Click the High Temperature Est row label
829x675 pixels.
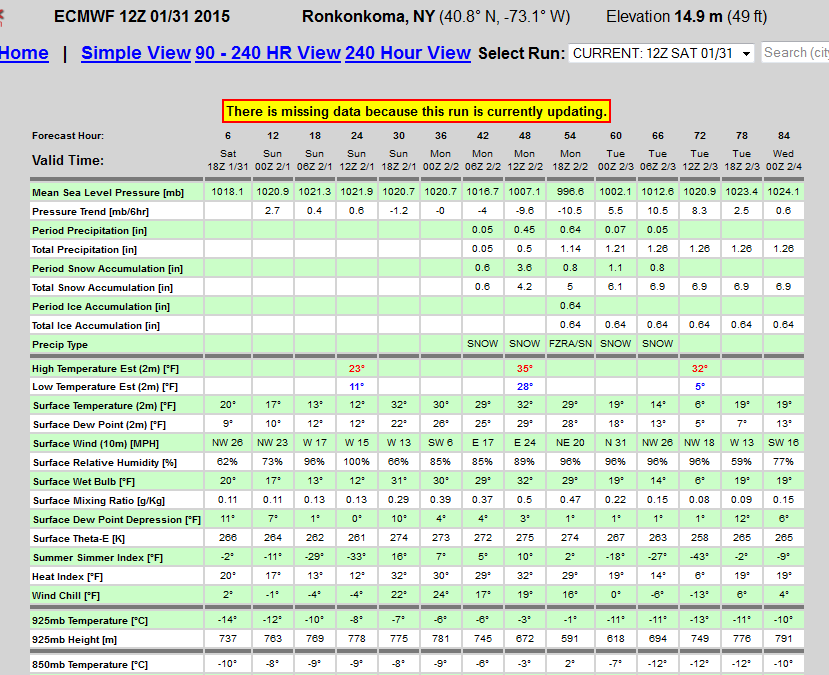coord(106,369)
